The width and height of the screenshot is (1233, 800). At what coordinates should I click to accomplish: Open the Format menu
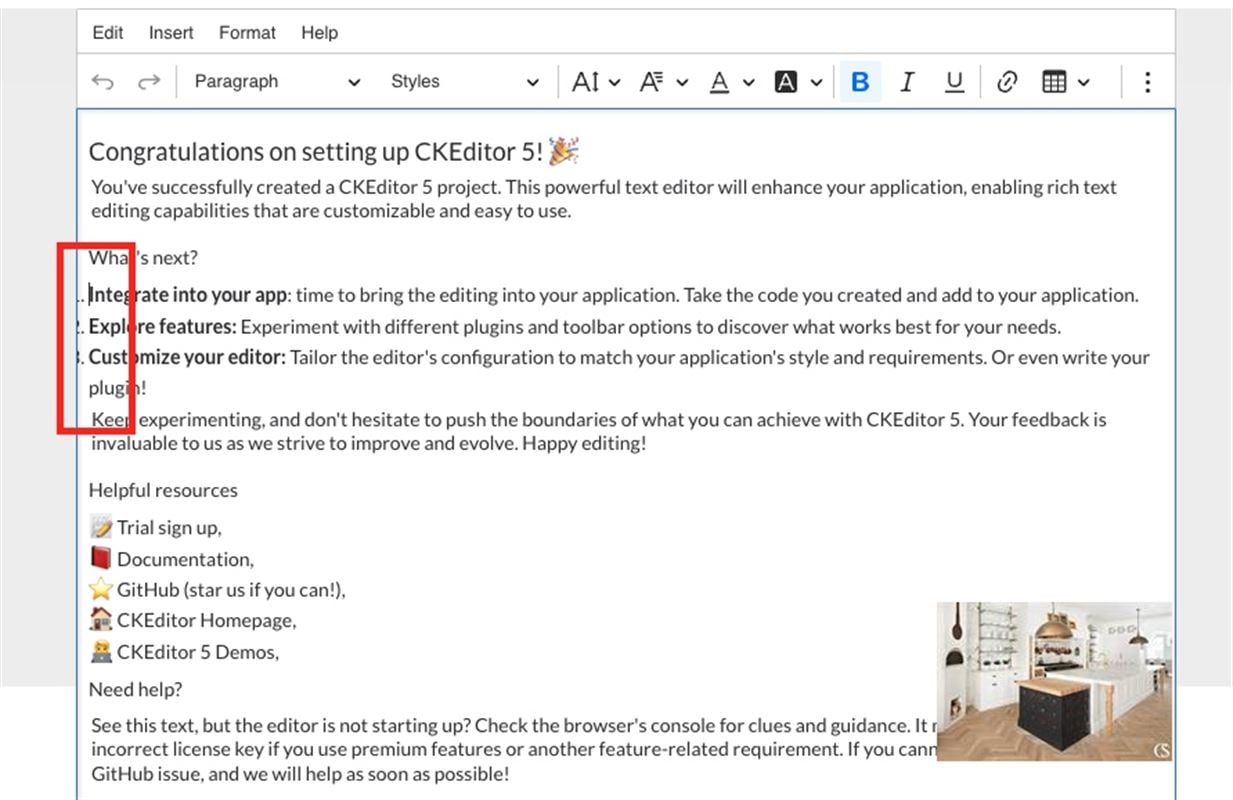click(x=247, y=33)
